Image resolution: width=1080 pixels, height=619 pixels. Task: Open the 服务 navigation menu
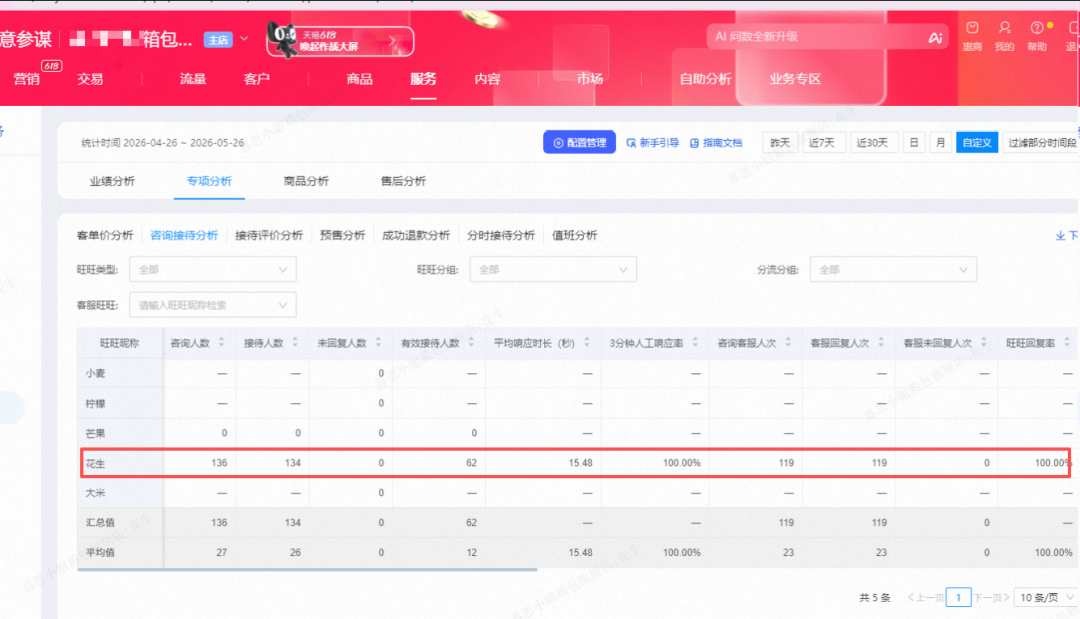pyautogui.click(x=423, y=78)
